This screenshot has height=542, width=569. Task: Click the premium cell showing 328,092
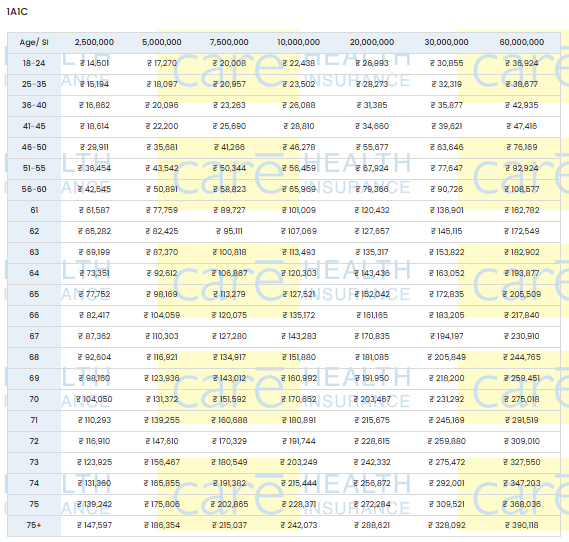tap(446, 525)
